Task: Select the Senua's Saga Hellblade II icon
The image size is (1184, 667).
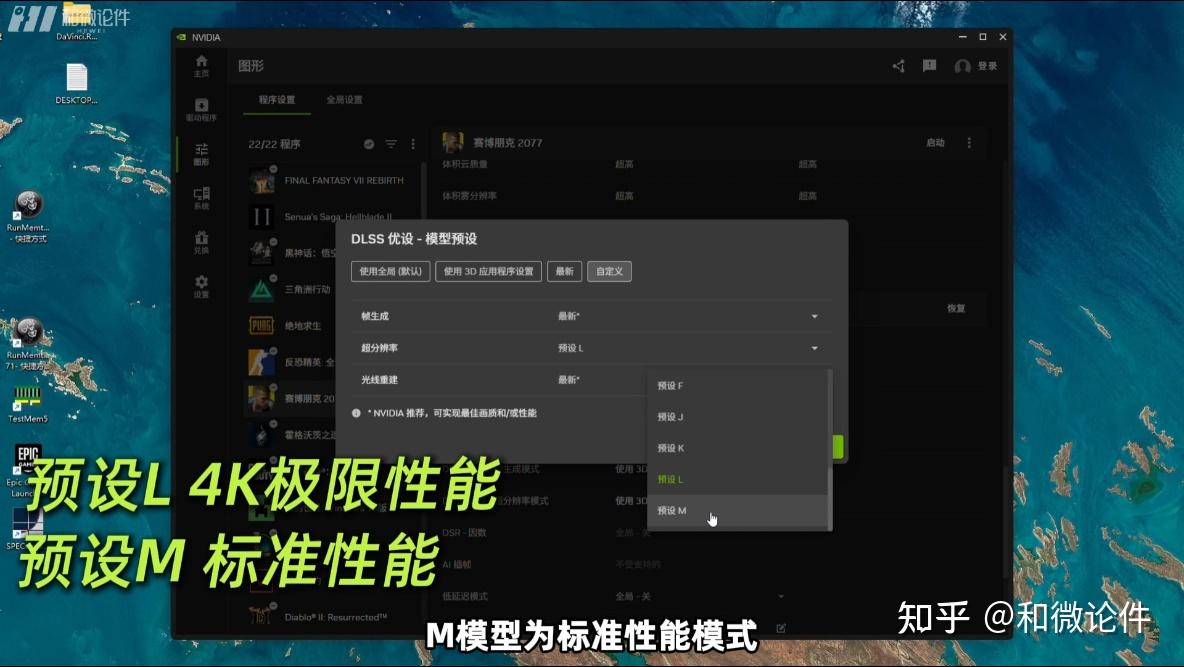Action: pos(262,218)
